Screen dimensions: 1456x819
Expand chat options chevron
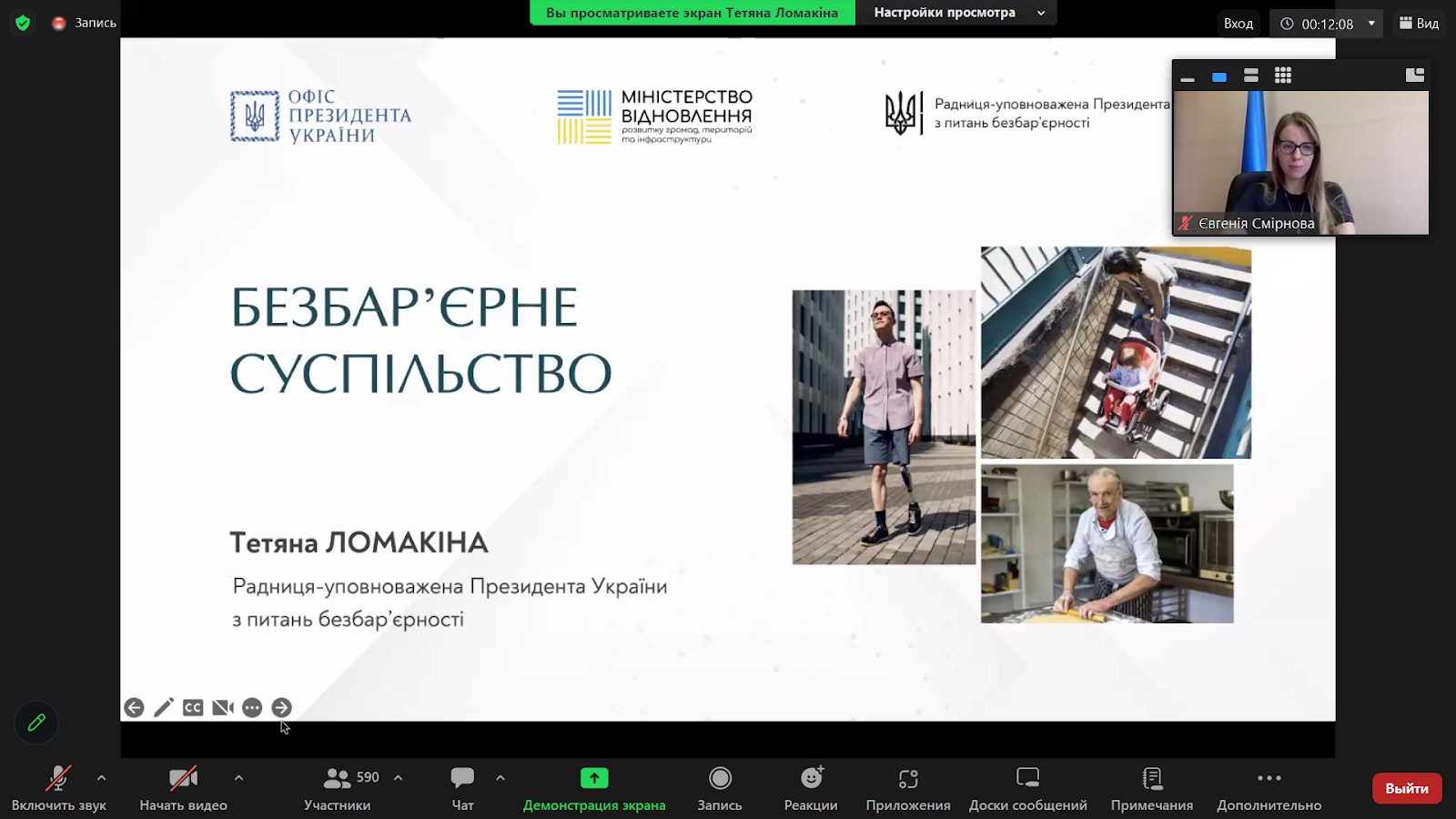pos(500,778)
